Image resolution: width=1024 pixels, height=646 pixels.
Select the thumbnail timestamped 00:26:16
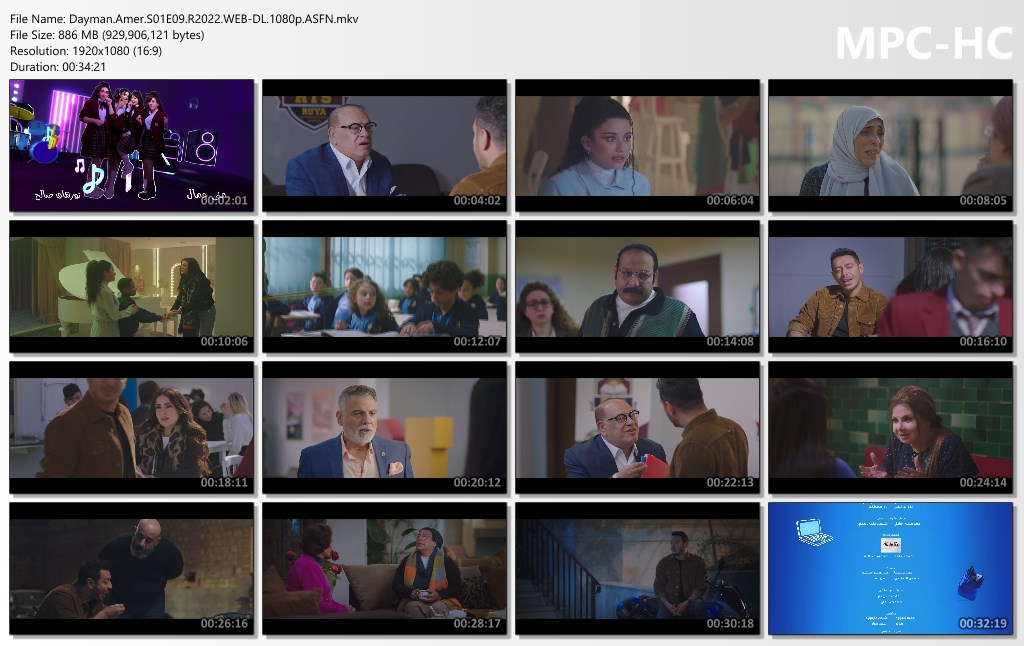click(131, 568)
